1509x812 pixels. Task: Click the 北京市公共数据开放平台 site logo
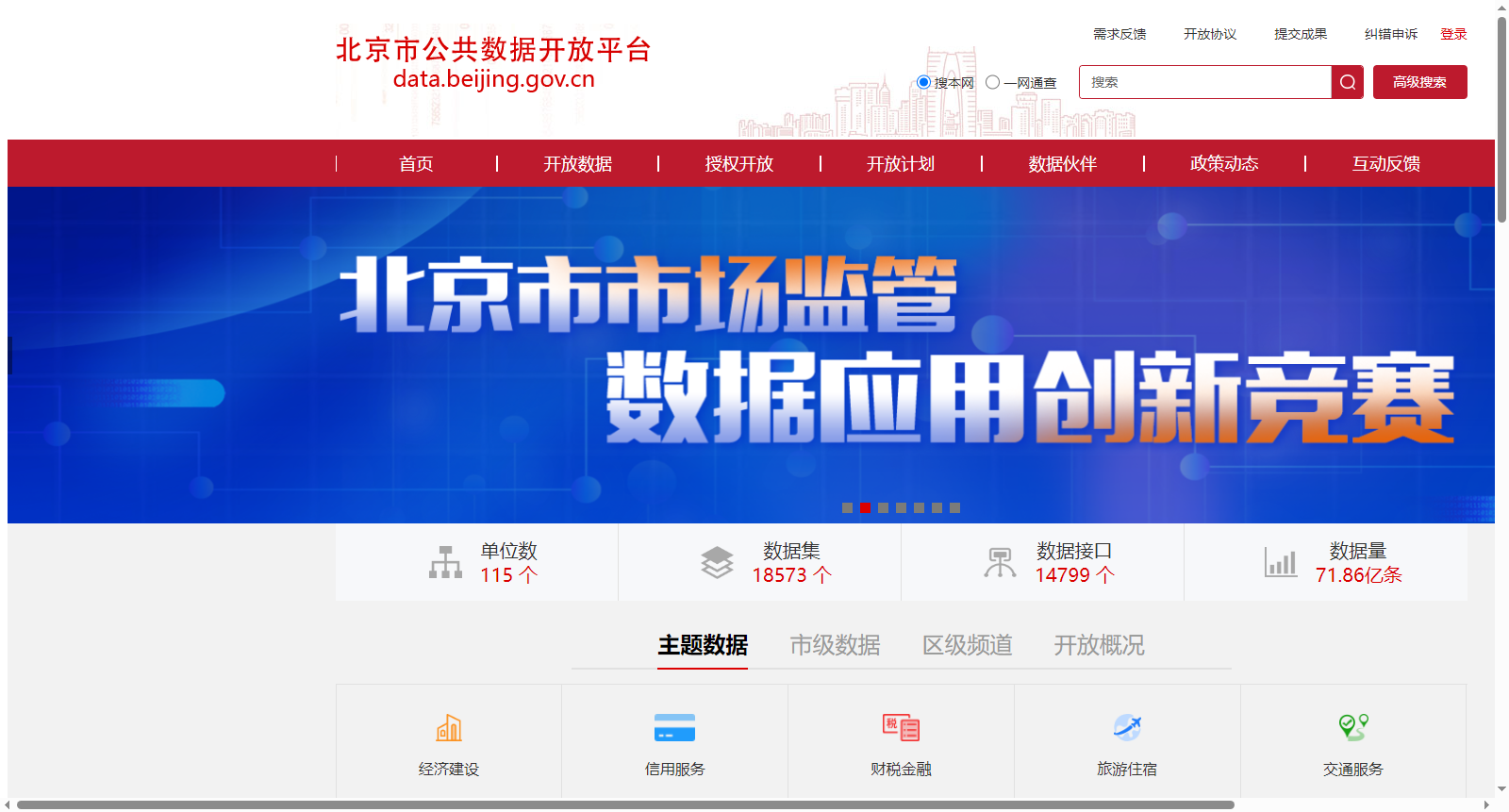(493, 62)
